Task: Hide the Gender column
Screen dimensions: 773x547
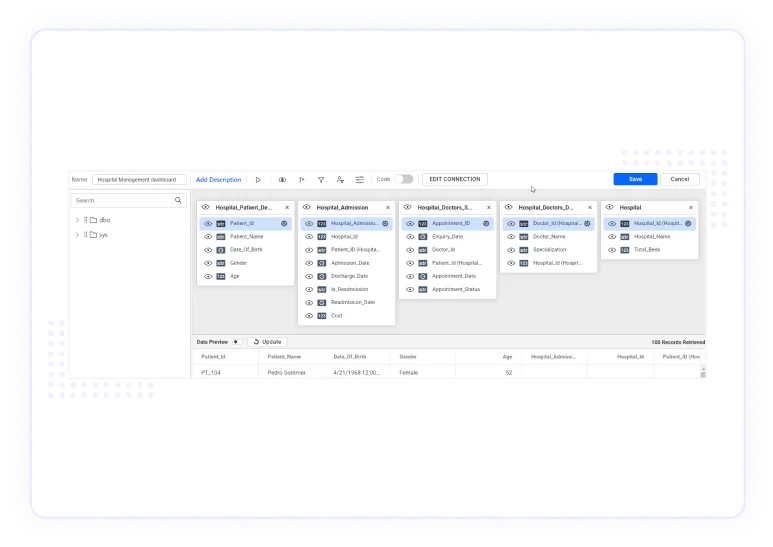Action: [x=208, y=263]
